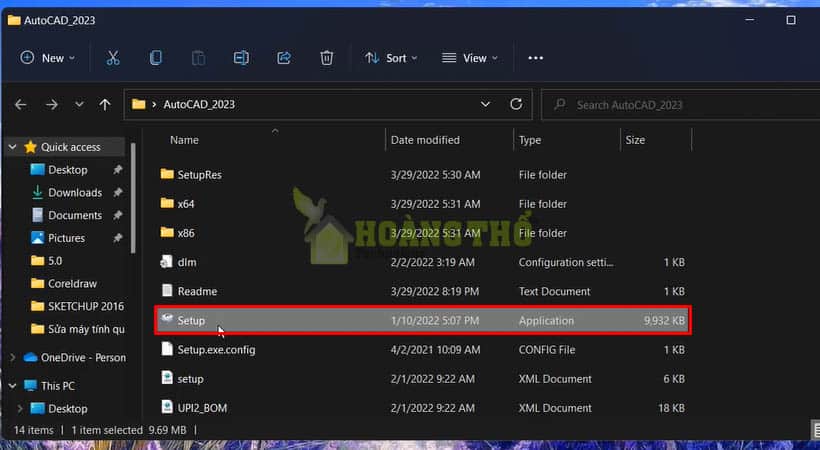Select Downloads in Quick access sidebar
This screenshot has height=450, width=820.
point(75,192)
